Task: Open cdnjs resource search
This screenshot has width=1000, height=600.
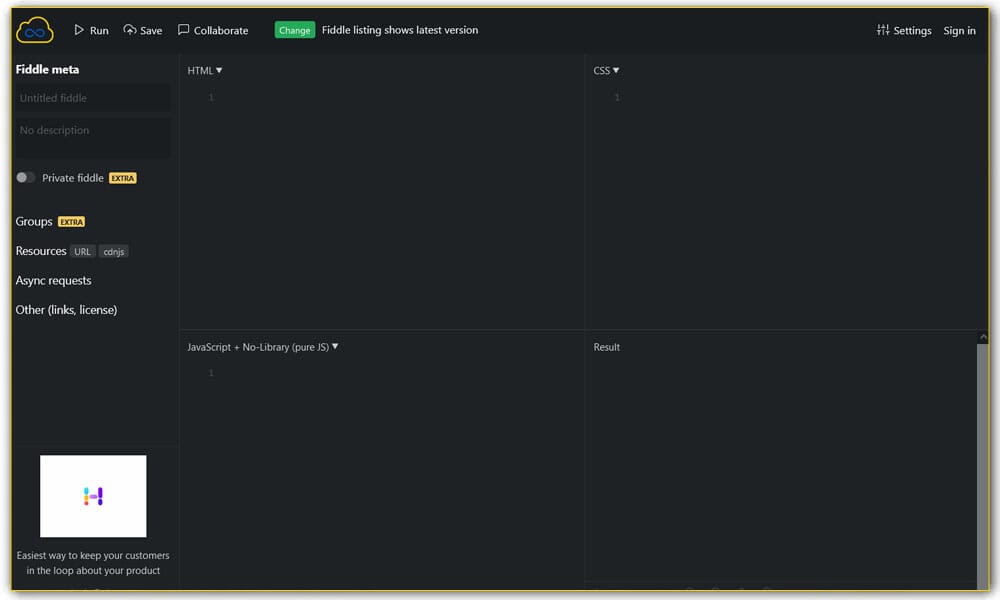Action: click(113, 251)
